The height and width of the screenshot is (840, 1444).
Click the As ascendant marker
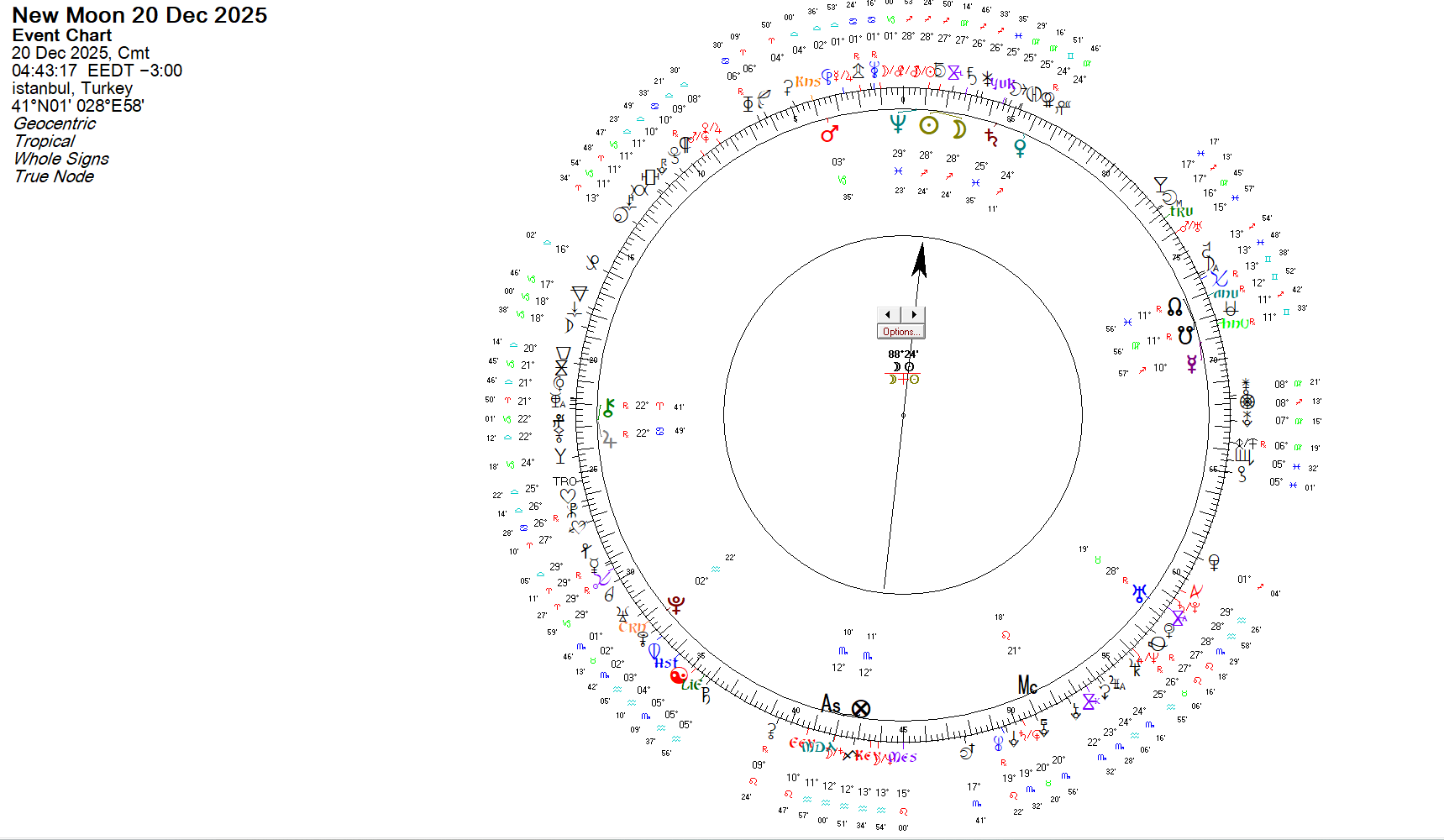[830, 704]
